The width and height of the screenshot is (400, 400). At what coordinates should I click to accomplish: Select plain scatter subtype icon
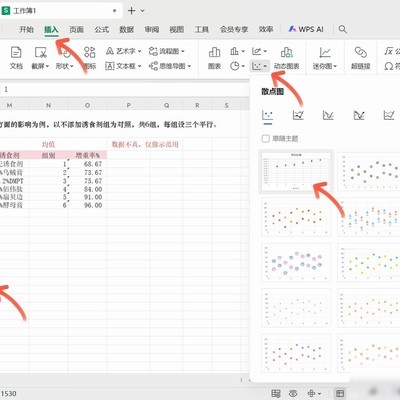267,115
